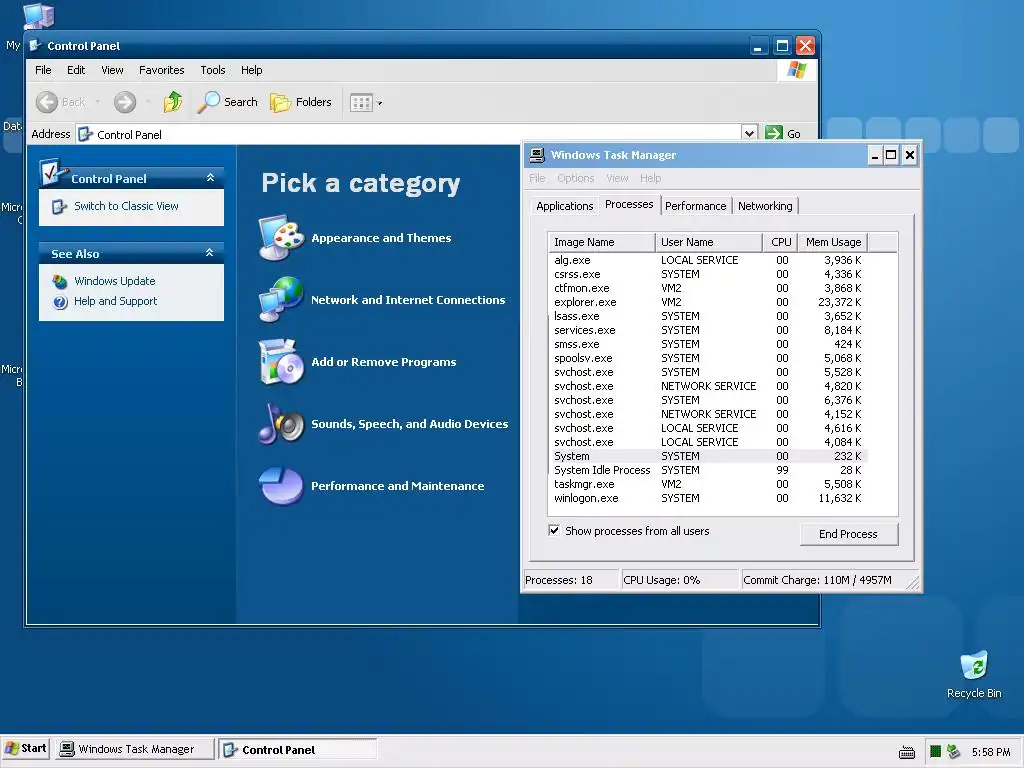Open Options menu in Task Manager
Image resolution: width=1024 pixels, height=768 pixels.
pyautogui.click(x=575, y=178)
